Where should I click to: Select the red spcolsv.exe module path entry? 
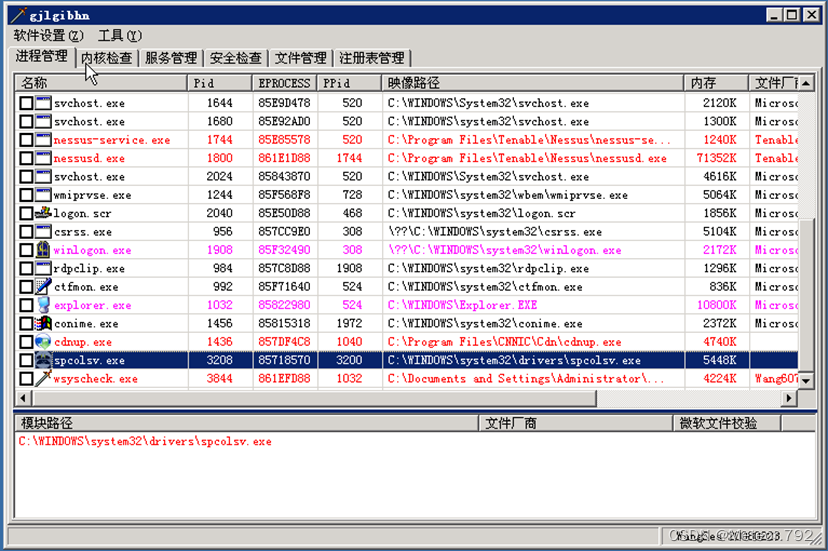[145, 441]
